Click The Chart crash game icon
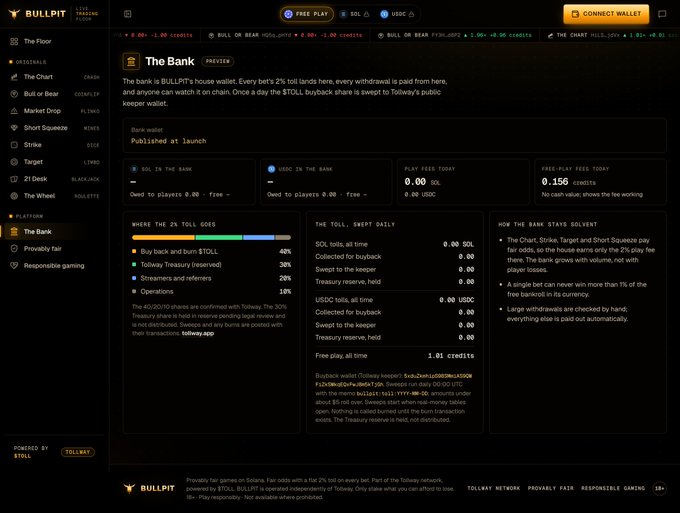Image resolution: width=680 pixels, height=513 pixels. pyautogui.click(x=14, y=77)
